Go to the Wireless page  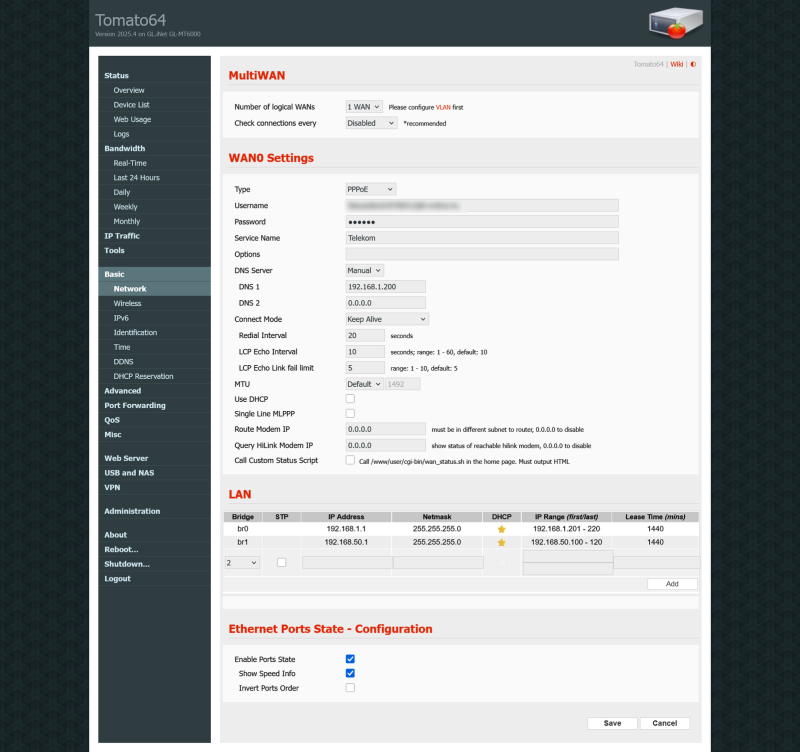coord(128,304)
